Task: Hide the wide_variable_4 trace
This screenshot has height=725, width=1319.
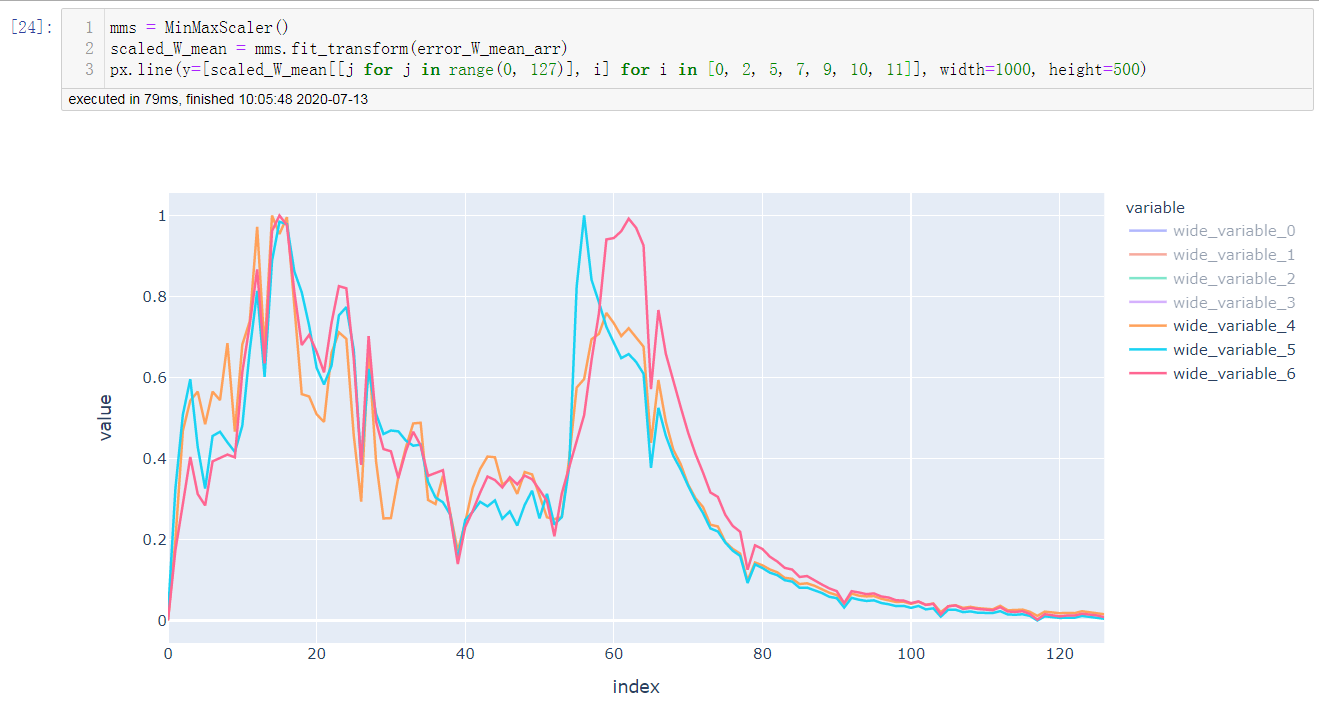Action: pos(1234,325)
